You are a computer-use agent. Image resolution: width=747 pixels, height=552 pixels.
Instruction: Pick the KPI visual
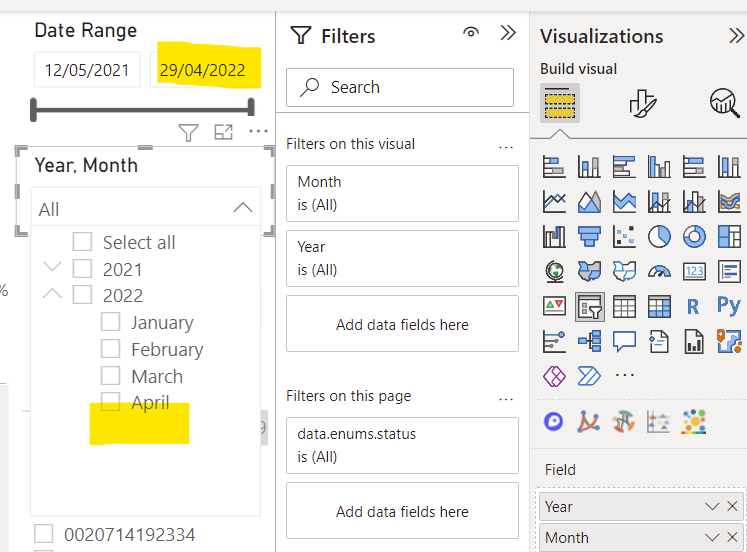[x=554, y=306]
